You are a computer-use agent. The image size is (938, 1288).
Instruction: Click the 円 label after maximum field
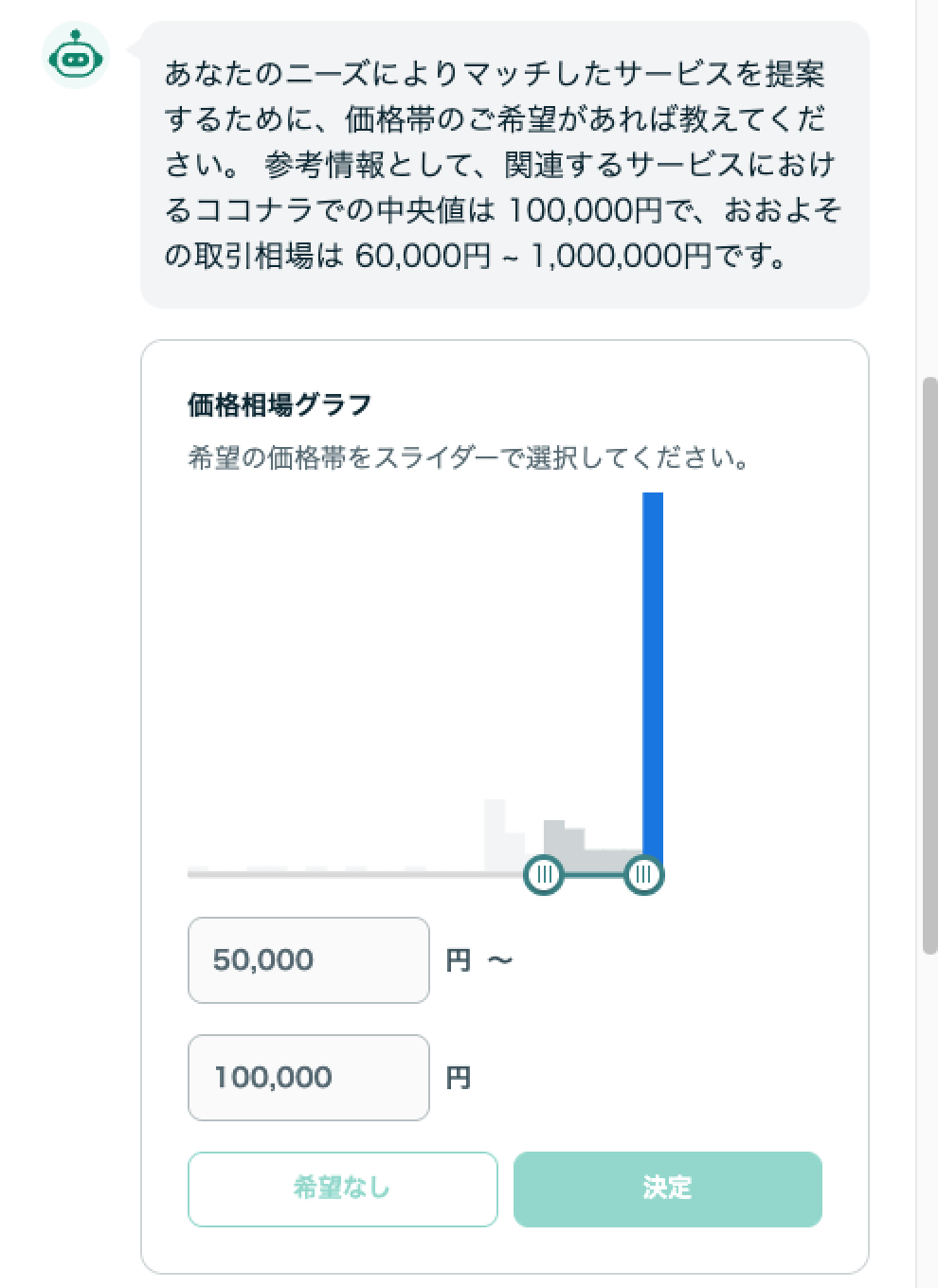[459, 1078]
